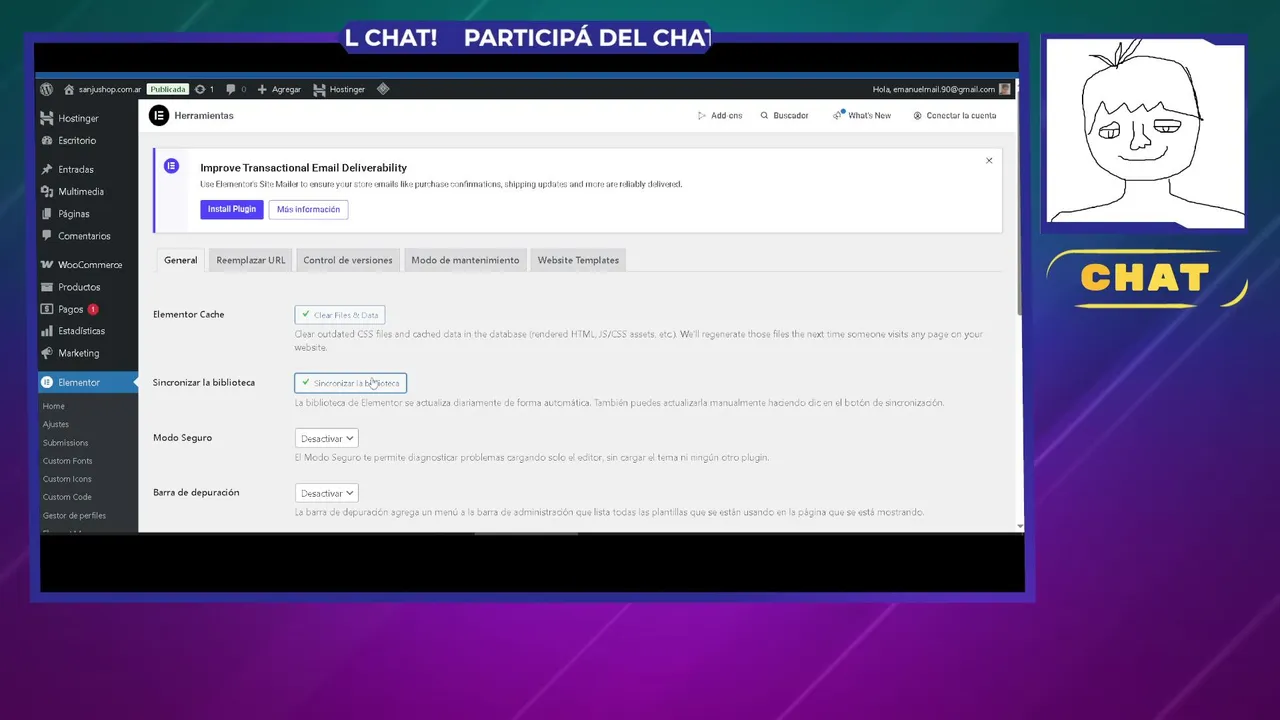Switch to the General tab

tap(180, 260)
